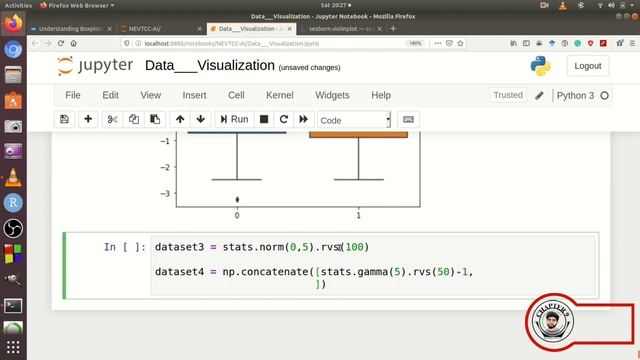Image resolution: width=640 pixels, height=360 pixels.
Task: Open the clock Sat 20:27 calendar
Action: pos(336,5)
